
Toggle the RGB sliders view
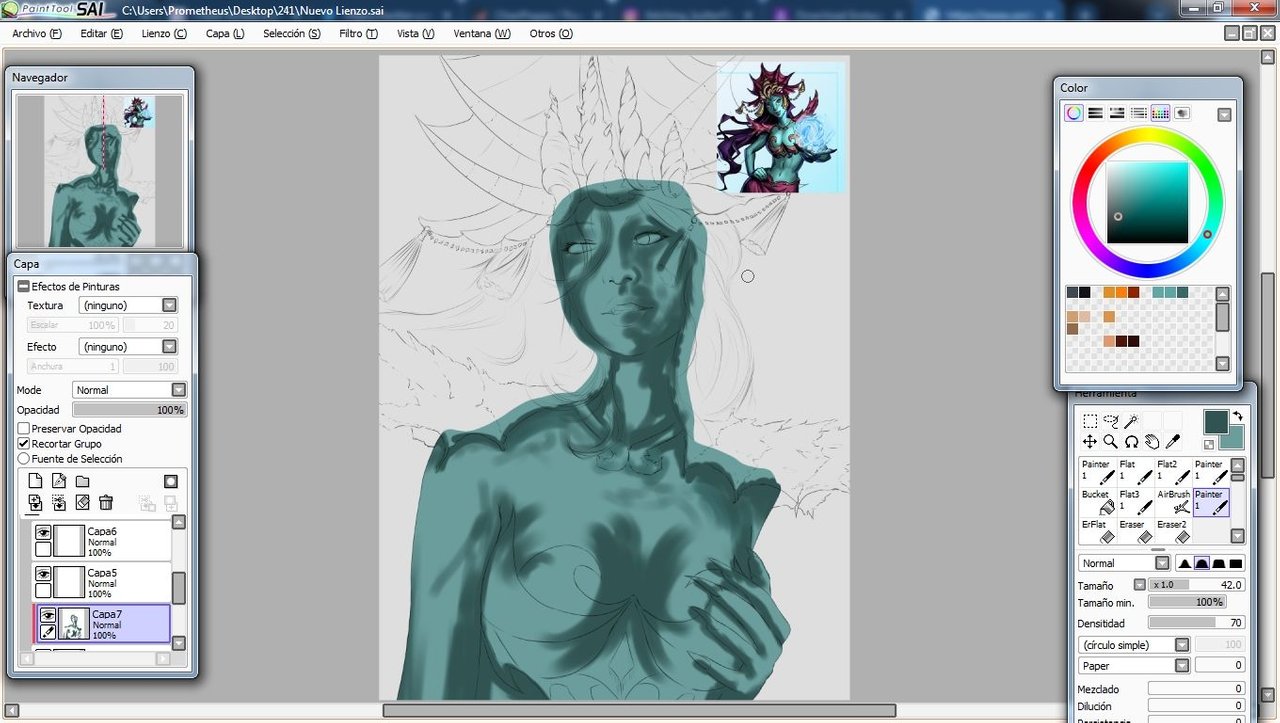1095,113
